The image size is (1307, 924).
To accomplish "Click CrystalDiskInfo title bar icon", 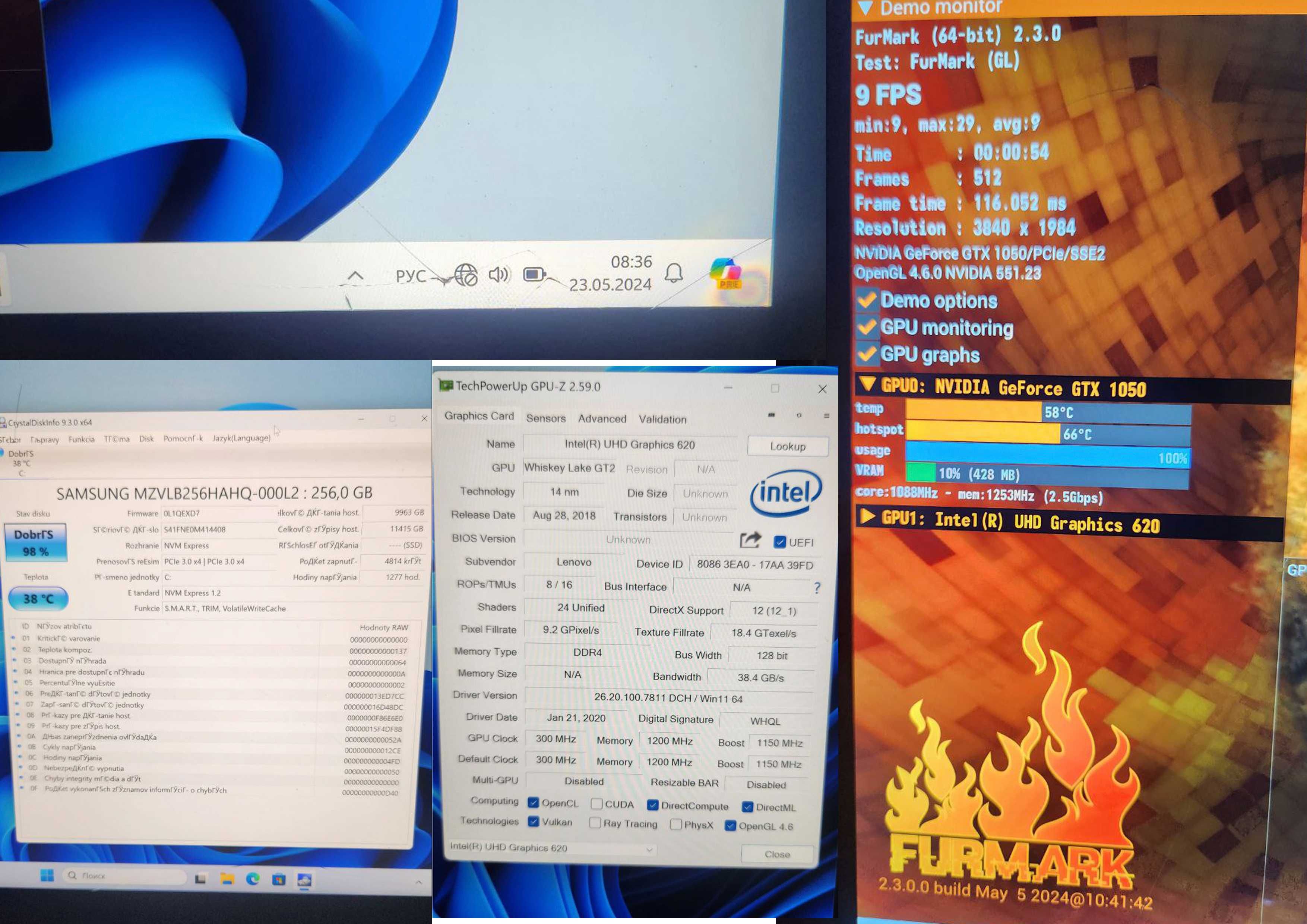I will pyautogui.click(x=3, y=423).
